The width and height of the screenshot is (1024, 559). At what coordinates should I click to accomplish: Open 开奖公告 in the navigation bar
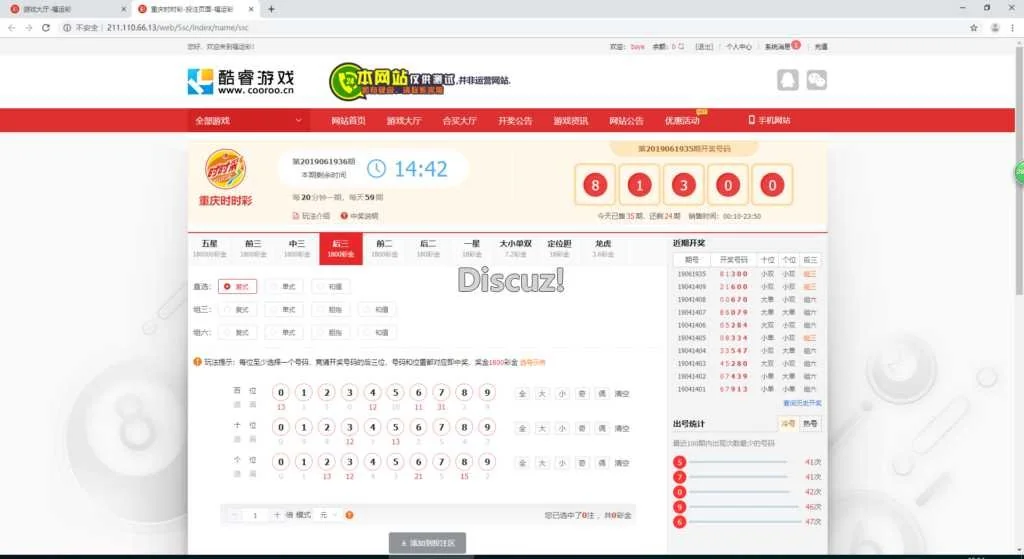point(515,120)
